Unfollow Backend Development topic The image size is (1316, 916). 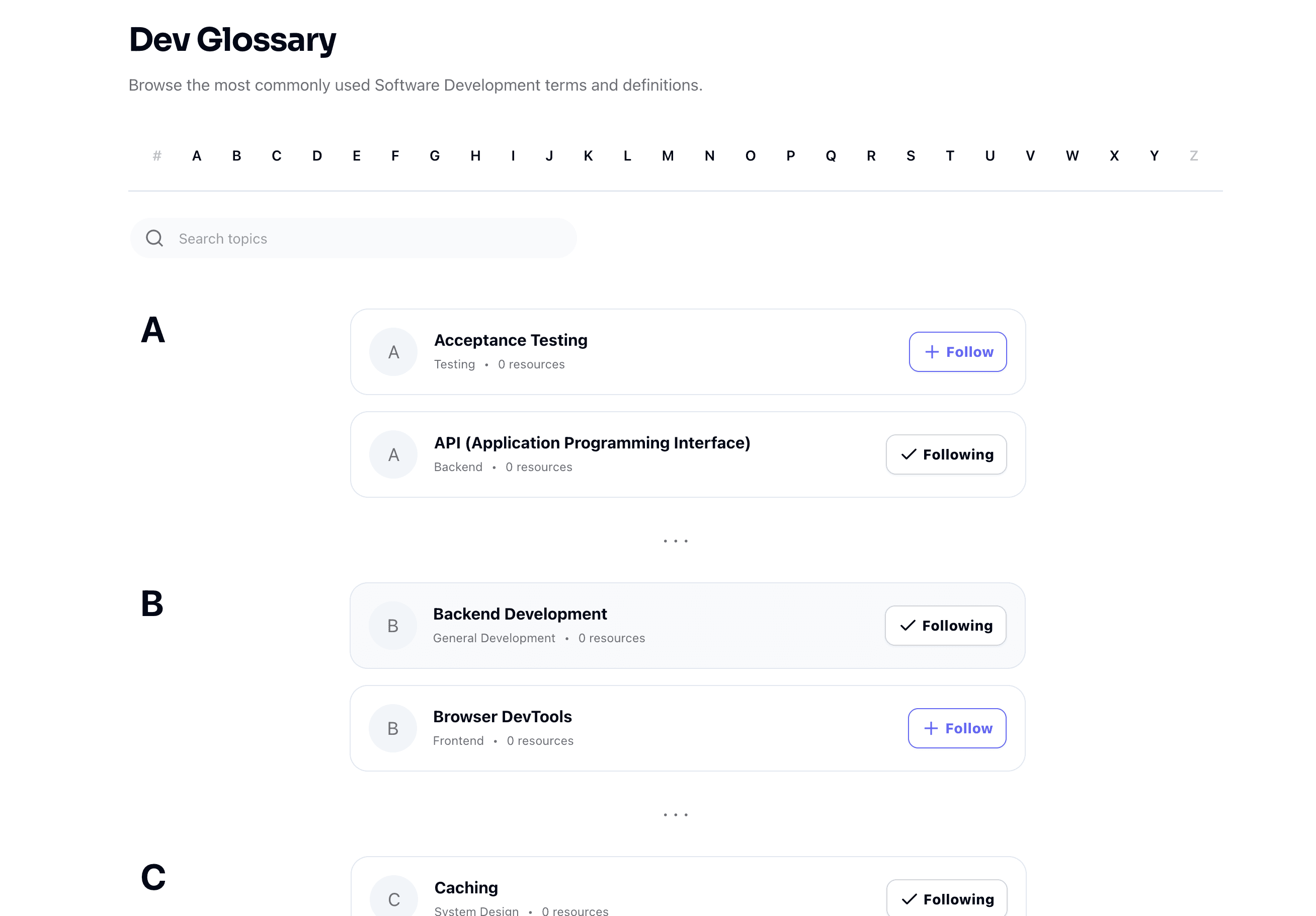coord(945,625)
